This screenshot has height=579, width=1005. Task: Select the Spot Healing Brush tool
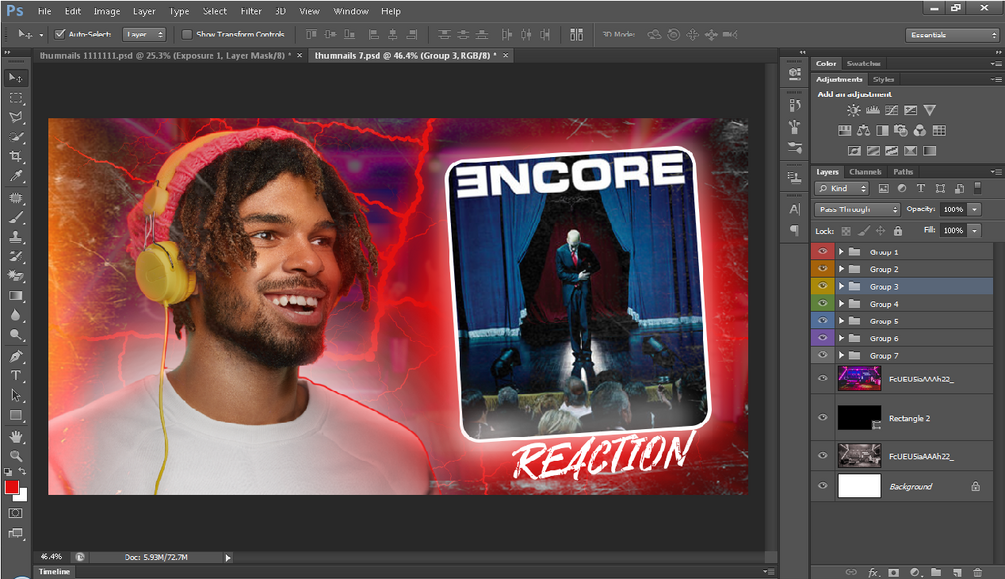point(15,198)
